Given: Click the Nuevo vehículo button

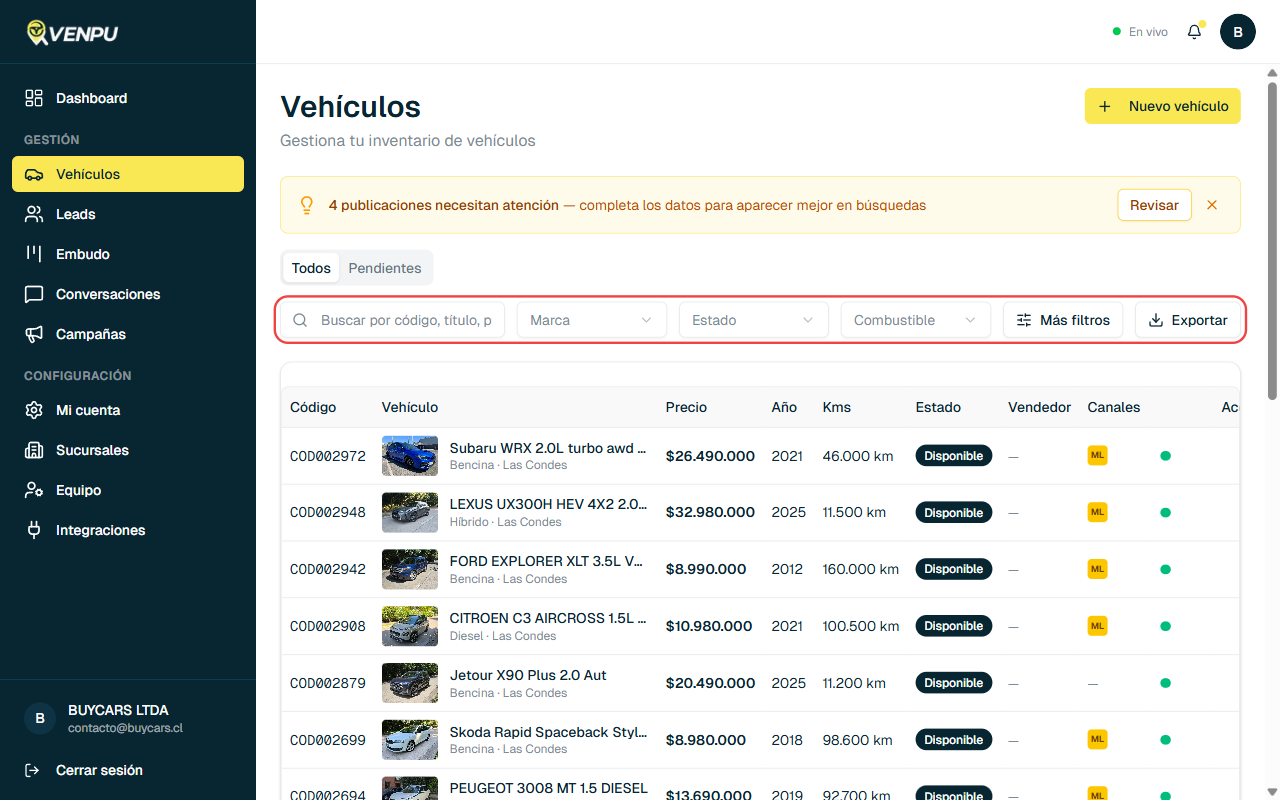Looking at the screenshot, I should 1162,105.
